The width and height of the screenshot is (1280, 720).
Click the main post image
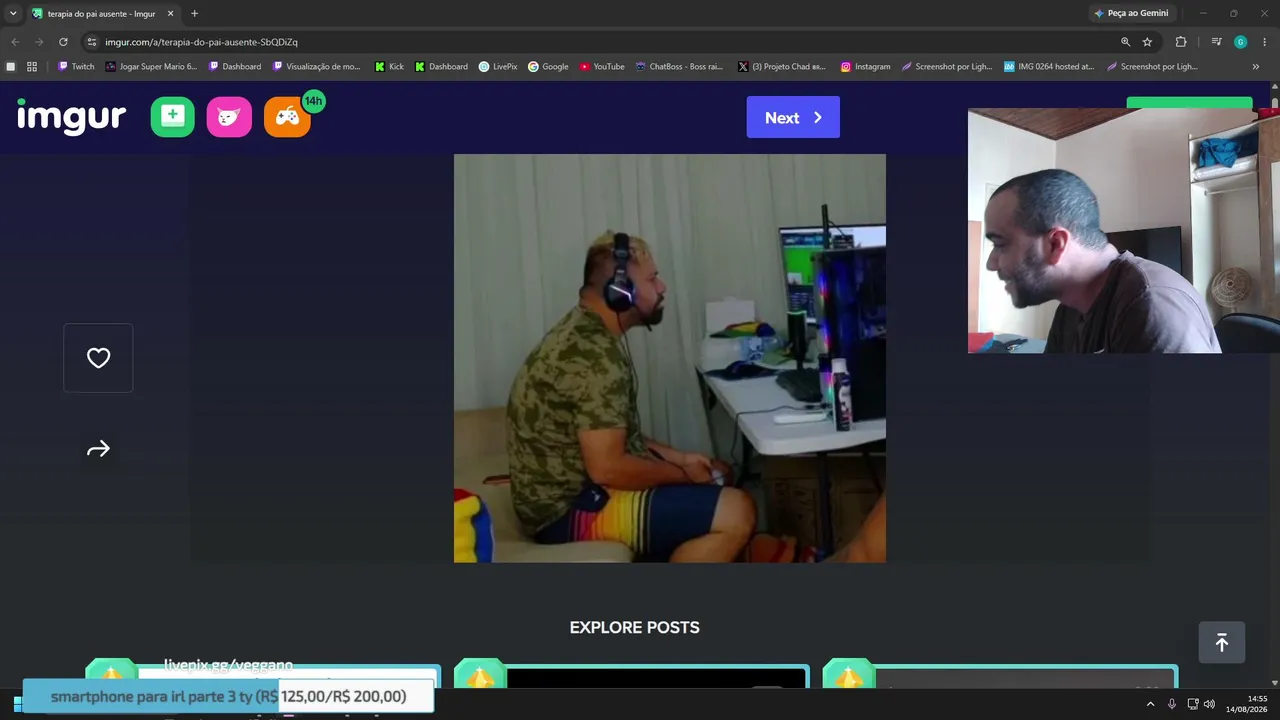tap(670, 358)
